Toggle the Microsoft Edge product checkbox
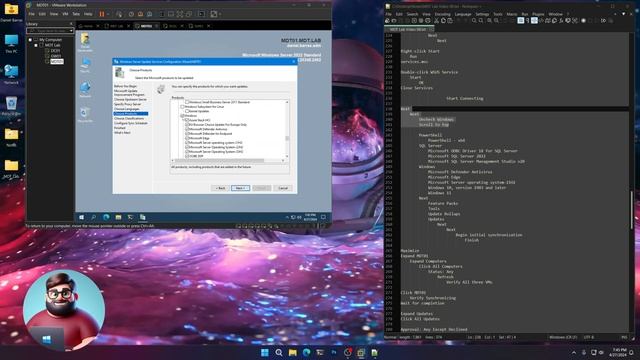640x360 pixels. pyautogui.click(x=187, y=138)
